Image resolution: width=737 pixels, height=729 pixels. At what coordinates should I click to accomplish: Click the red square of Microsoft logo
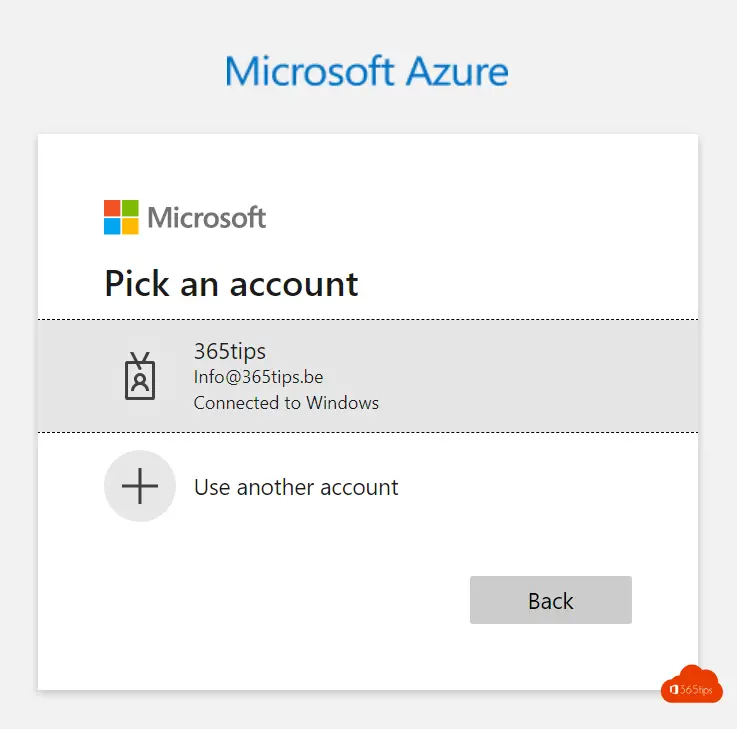pyautogui.click(x=112, y=208)
